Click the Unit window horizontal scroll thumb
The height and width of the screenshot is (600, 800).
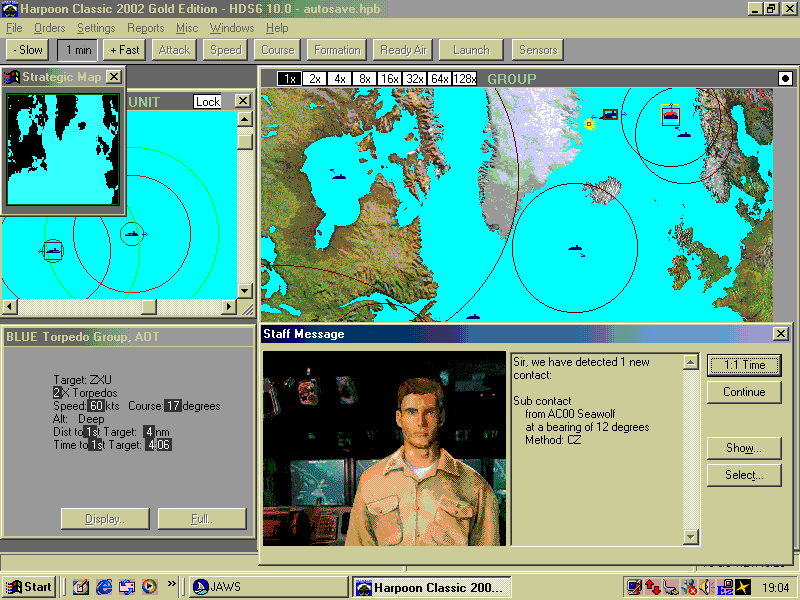point(149,306)
